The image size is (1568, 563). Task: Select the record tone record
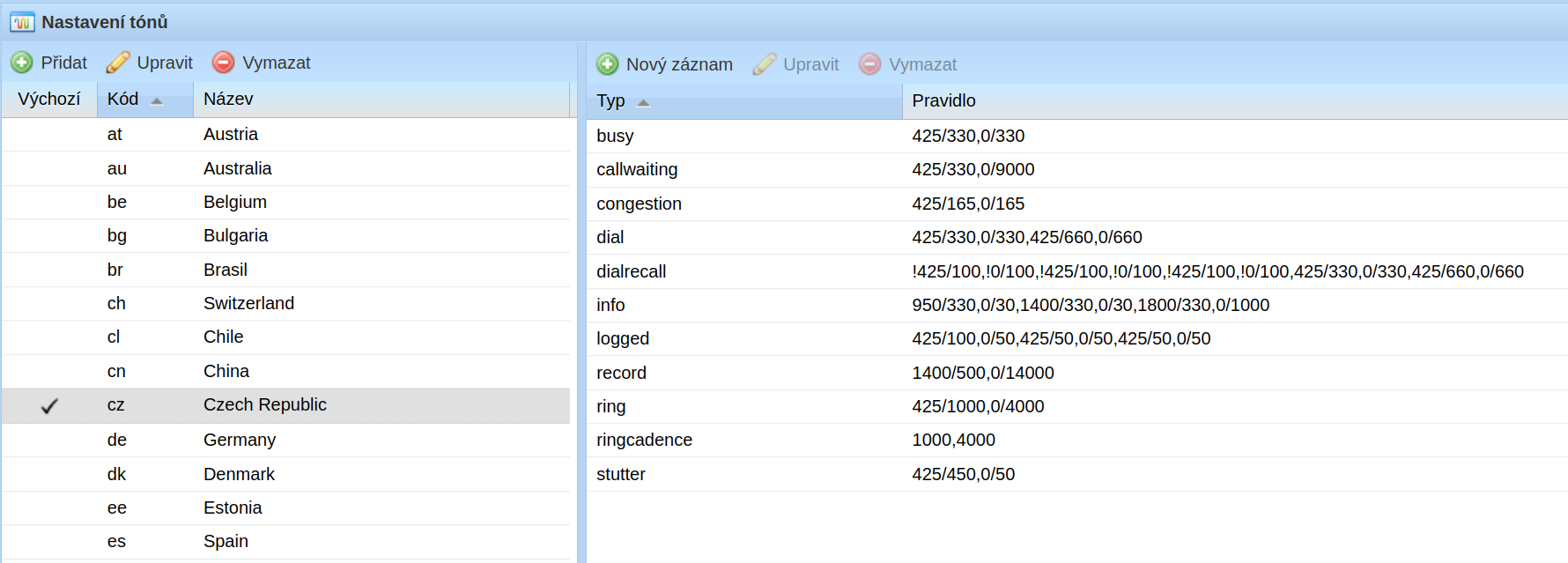1077,373
